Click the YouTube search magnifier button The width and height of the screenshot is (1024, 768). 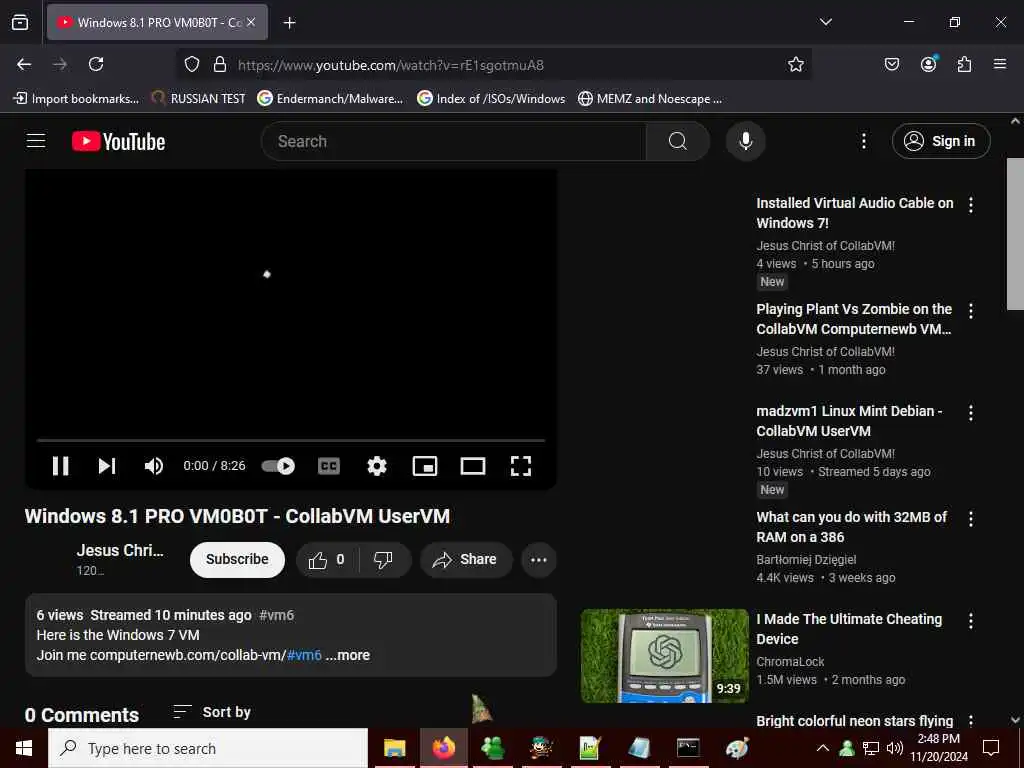(678, 141)
